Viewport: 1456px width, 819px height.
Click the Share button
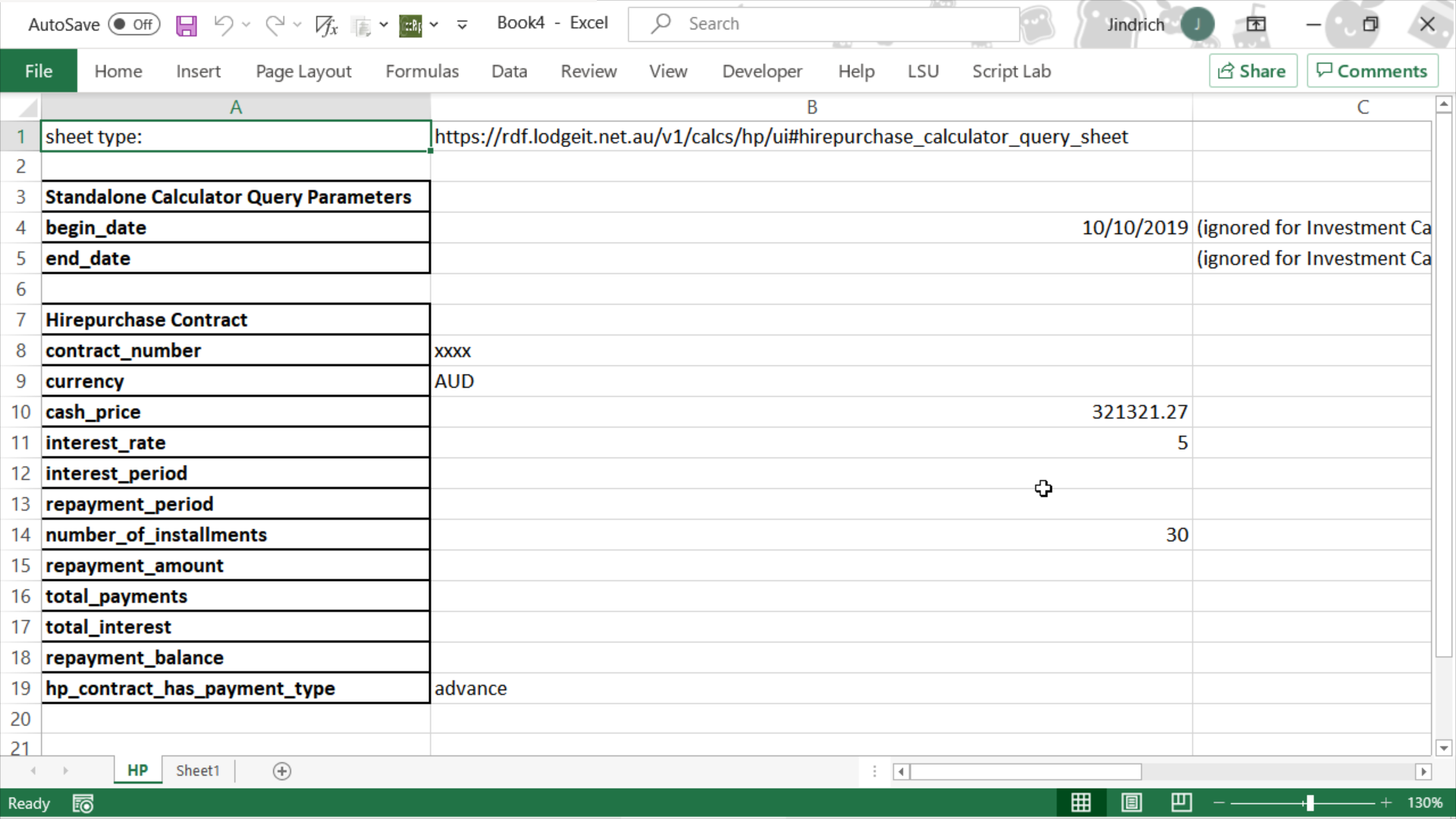[x=1252, y=71]
